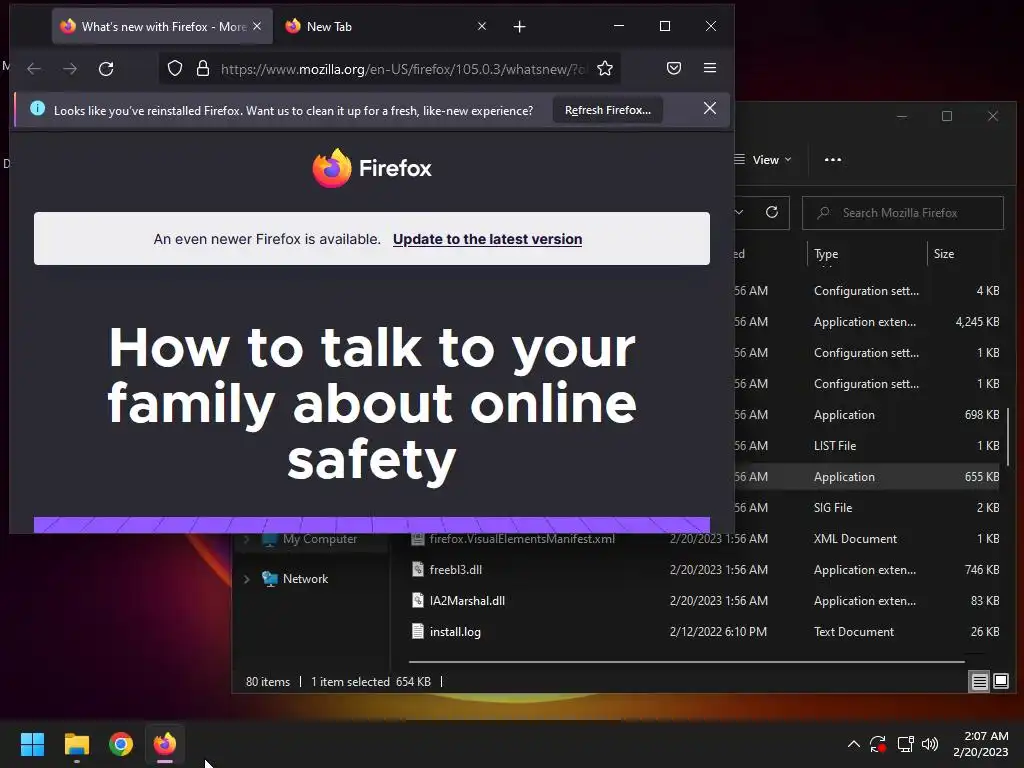The image size is (1024, 768).
Task: Click Search Mozilla Firefox field
Action: 903,213
